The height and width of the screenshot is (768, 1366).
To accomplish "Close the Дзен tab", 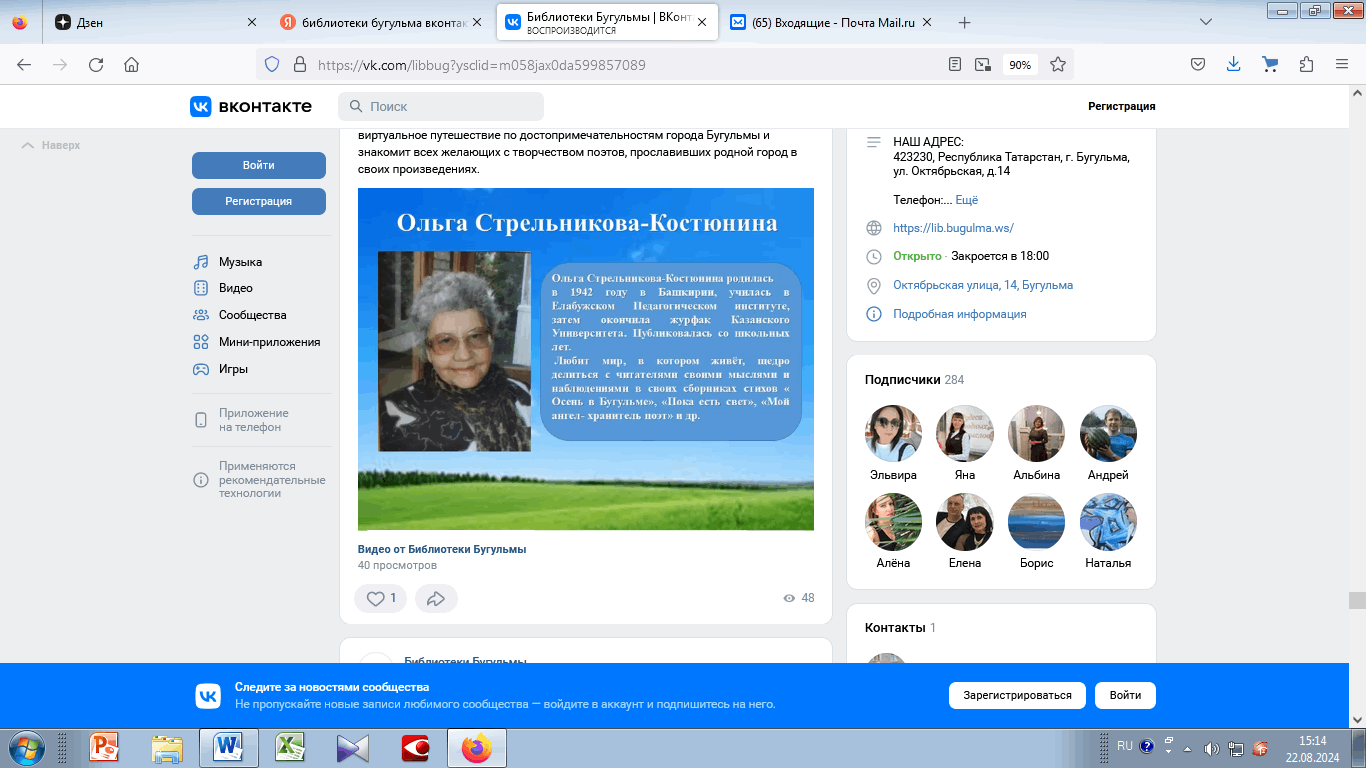I will (251, 22).
